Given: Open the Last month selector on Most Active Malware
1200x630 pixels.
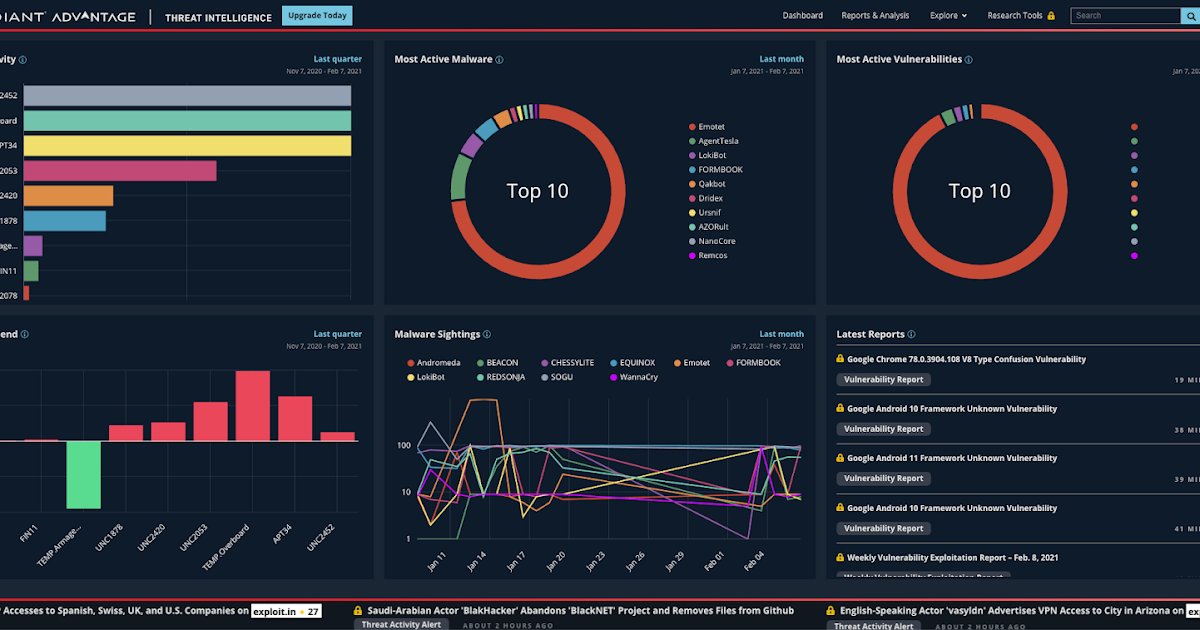Looking at the screenshot, I should click(x=781, y=59).
